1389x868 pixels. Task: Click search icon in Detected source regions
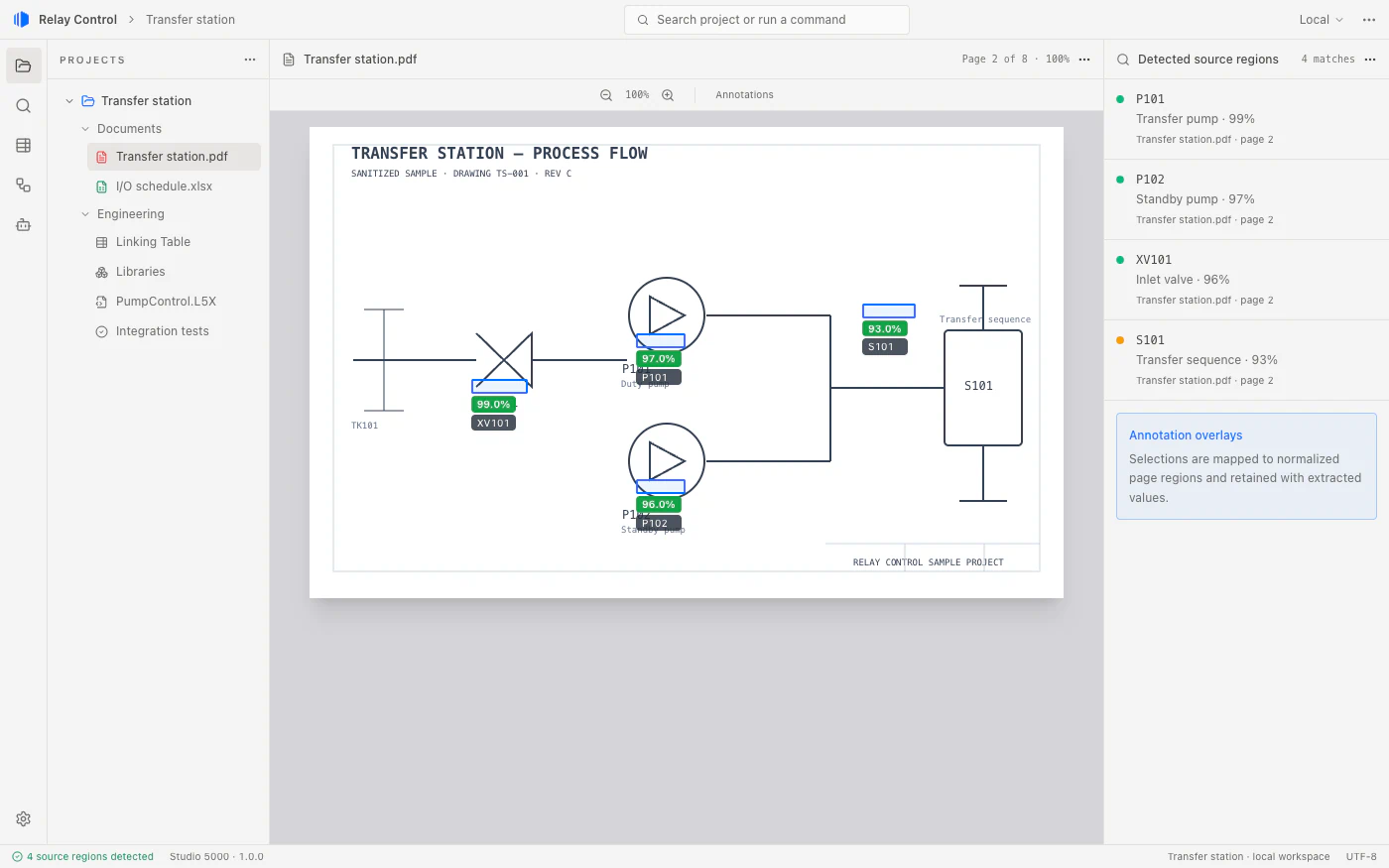pyautogui.click(x=1123, y=60)
